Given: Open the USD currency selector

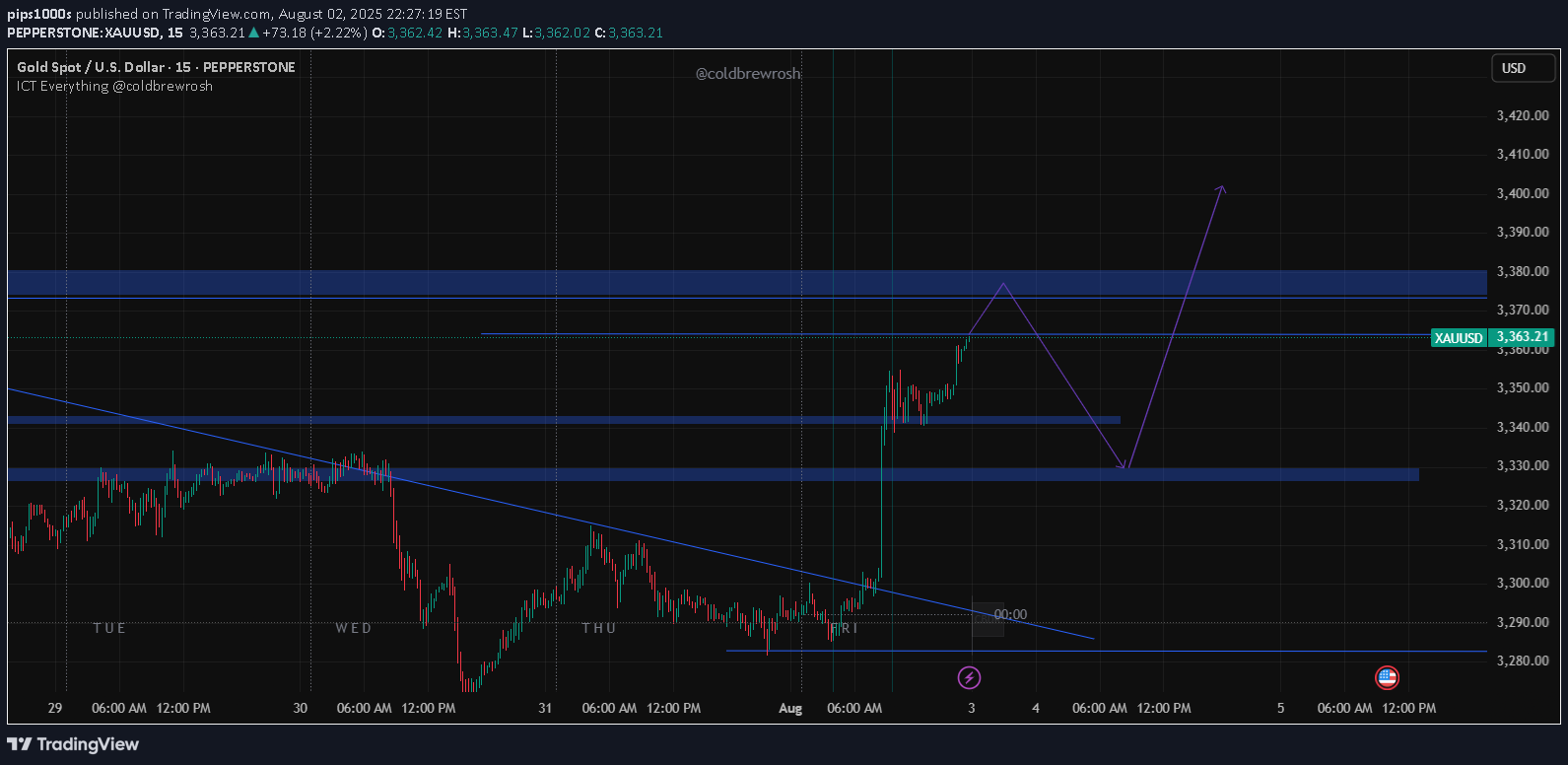Looking at the screenshot, I should [x=1523, y=68].
